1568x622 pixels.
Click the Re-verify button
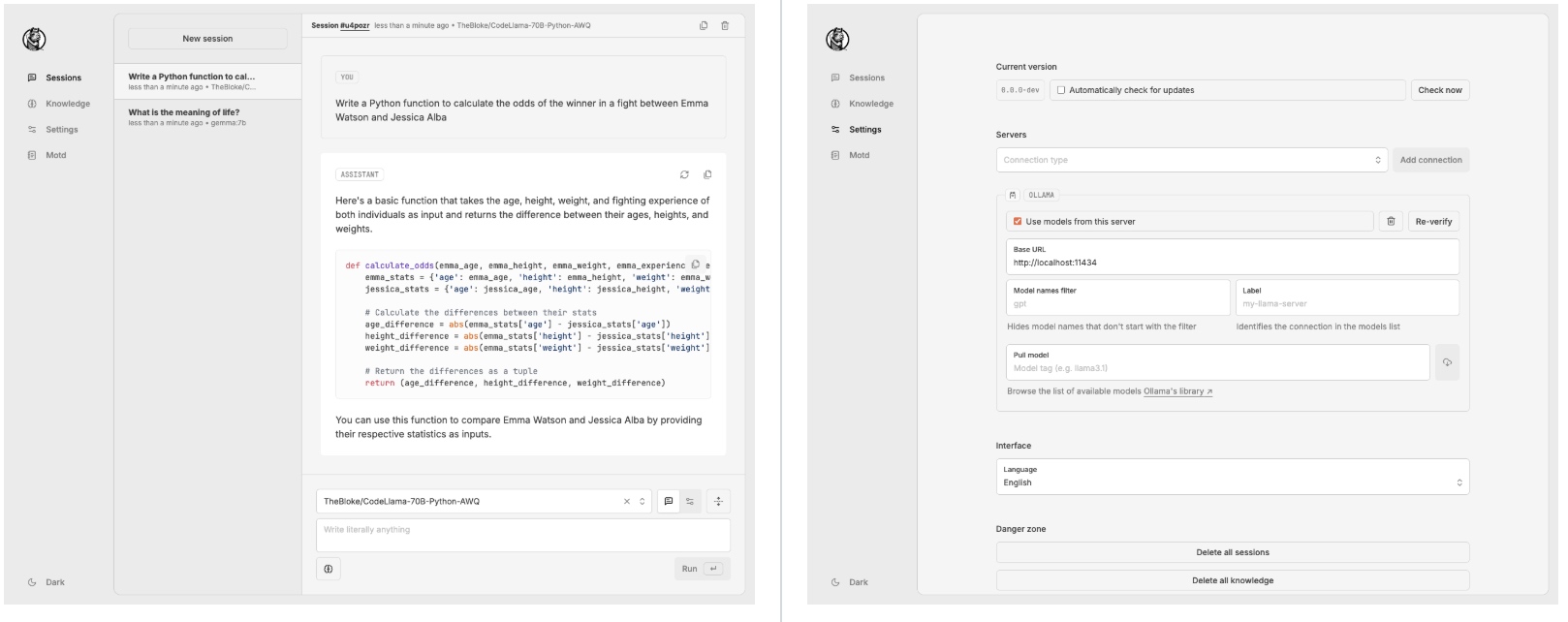[1433, 221]
